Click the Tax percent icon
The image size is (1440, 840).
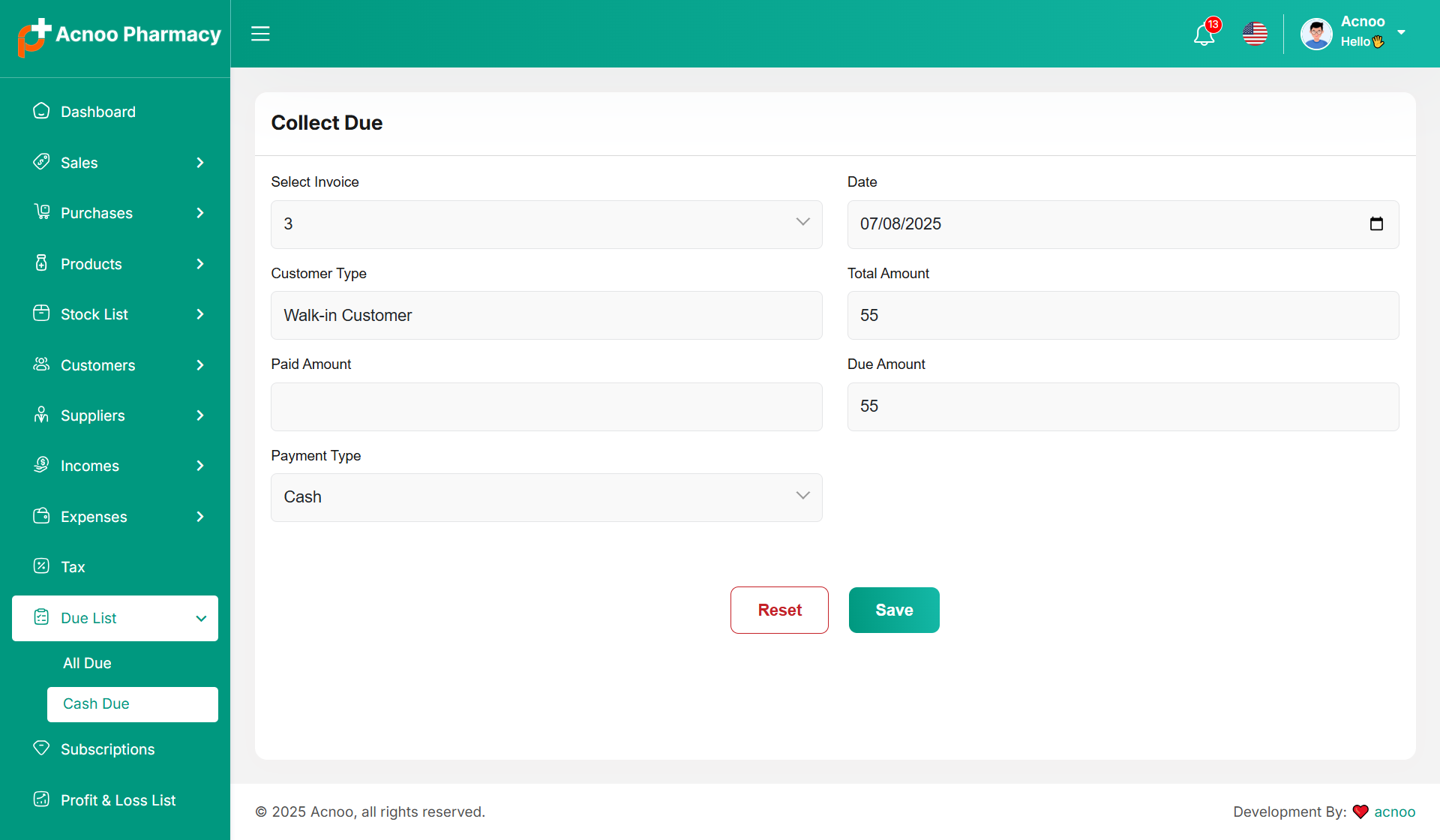41,566
